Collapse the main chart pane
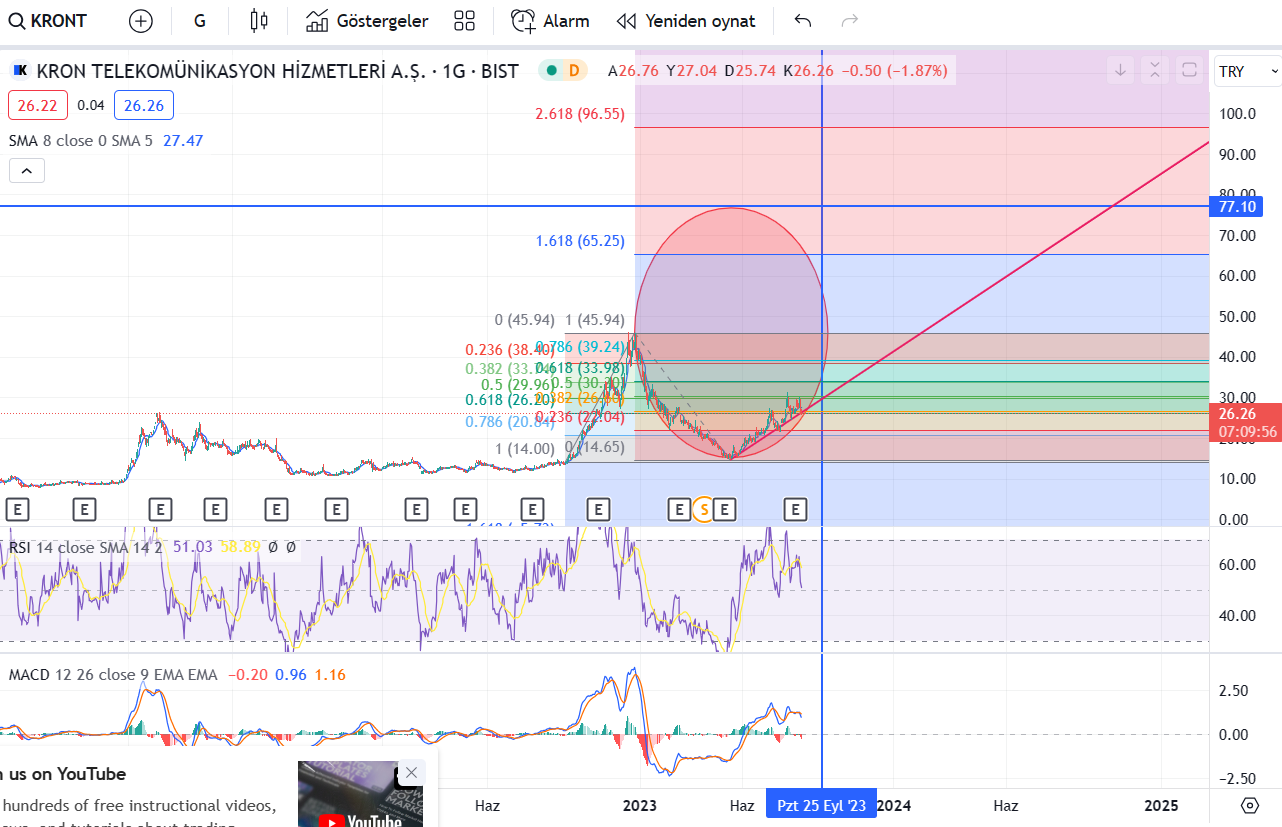The image size is (1282, 827). coord(1155,70)
